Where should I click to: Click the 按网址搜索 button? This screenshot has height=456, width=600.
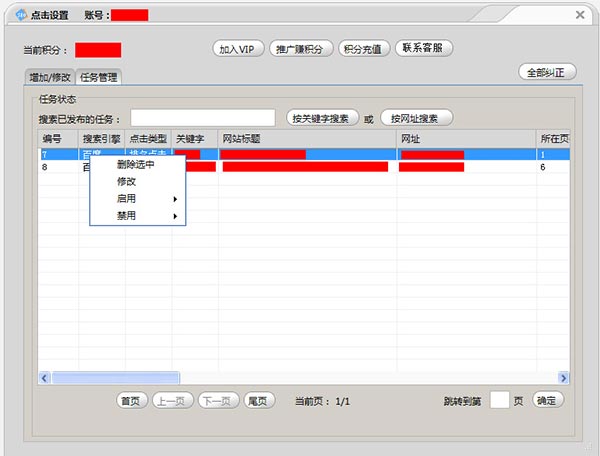(x=416, y=118)
